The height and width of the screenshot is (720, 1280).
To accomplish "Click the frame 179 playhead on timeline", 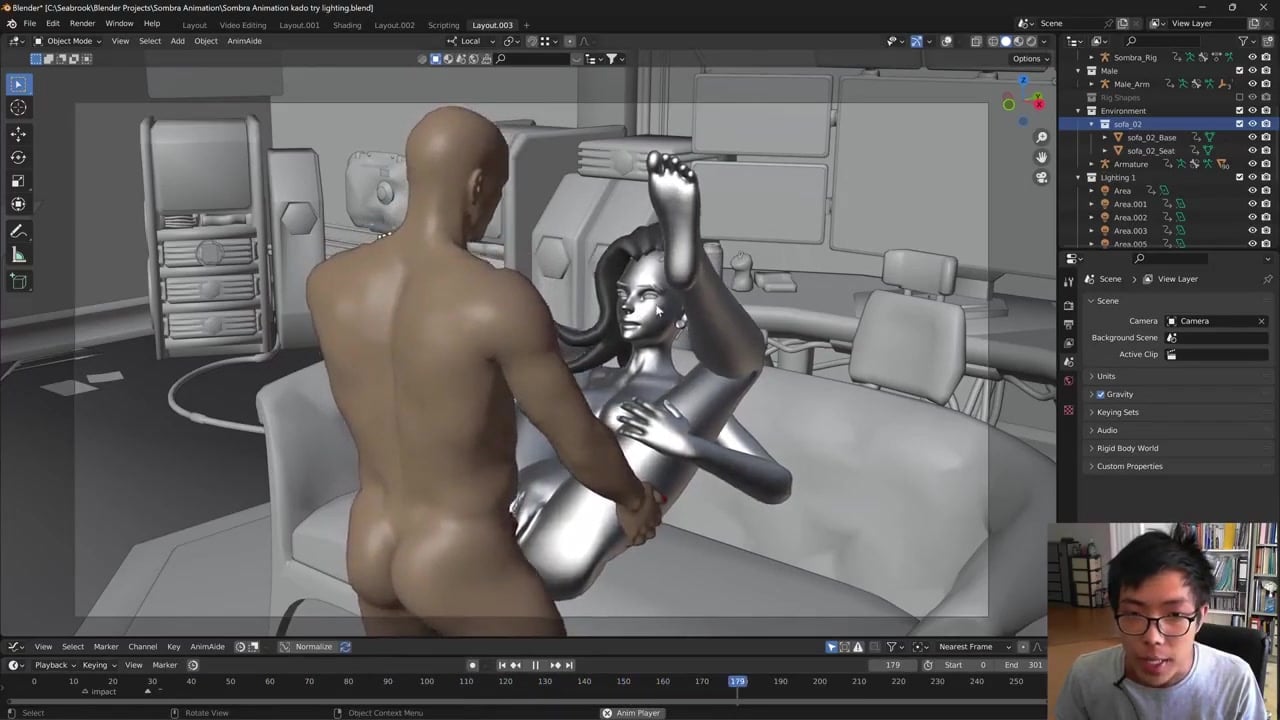I will point(737,681).
